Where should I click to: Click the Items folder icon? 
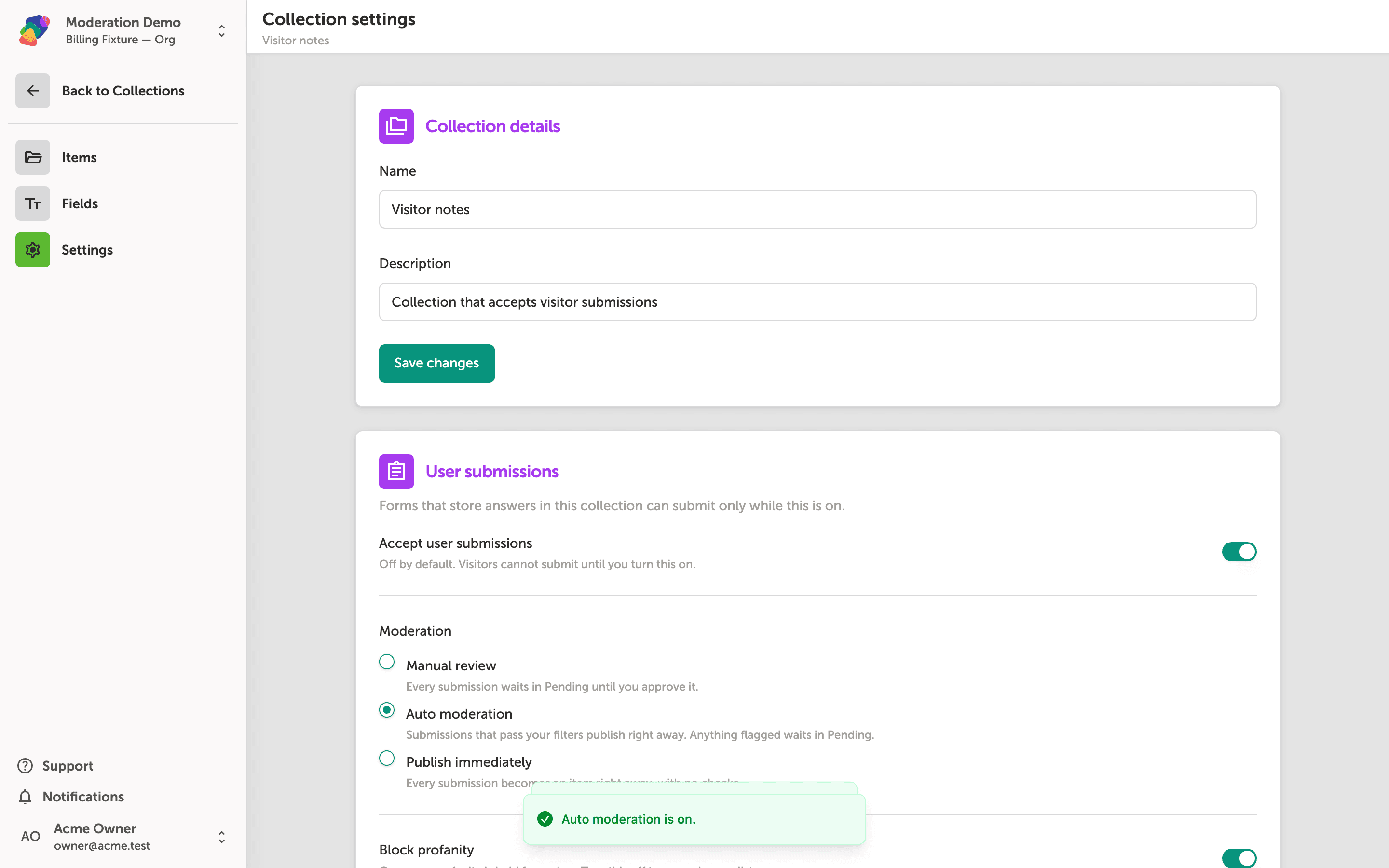click(33, 157)
